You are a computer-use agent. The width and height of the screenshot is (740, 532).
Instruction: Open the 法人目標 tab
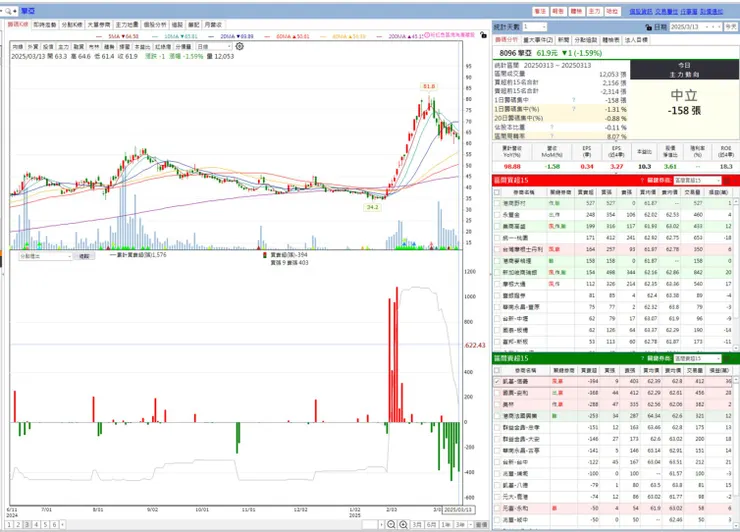point(636,40)
